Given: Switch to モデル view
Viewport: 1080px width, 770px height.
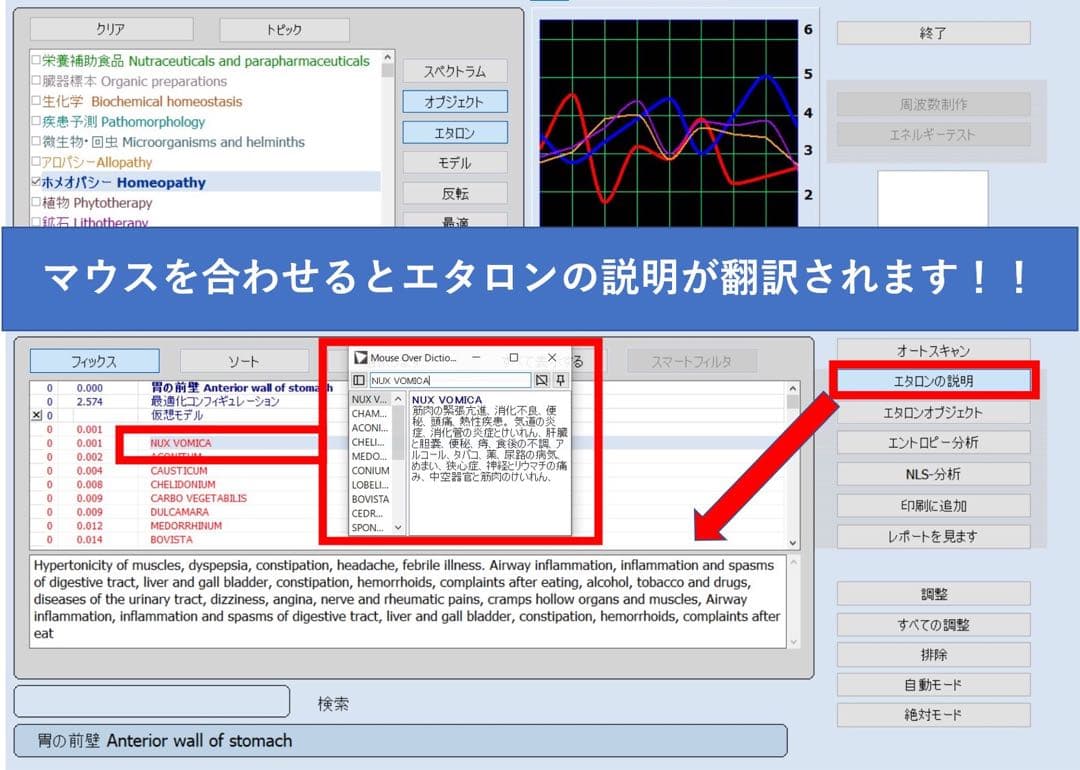Looking at the screenshot, I should pos(456,162).
